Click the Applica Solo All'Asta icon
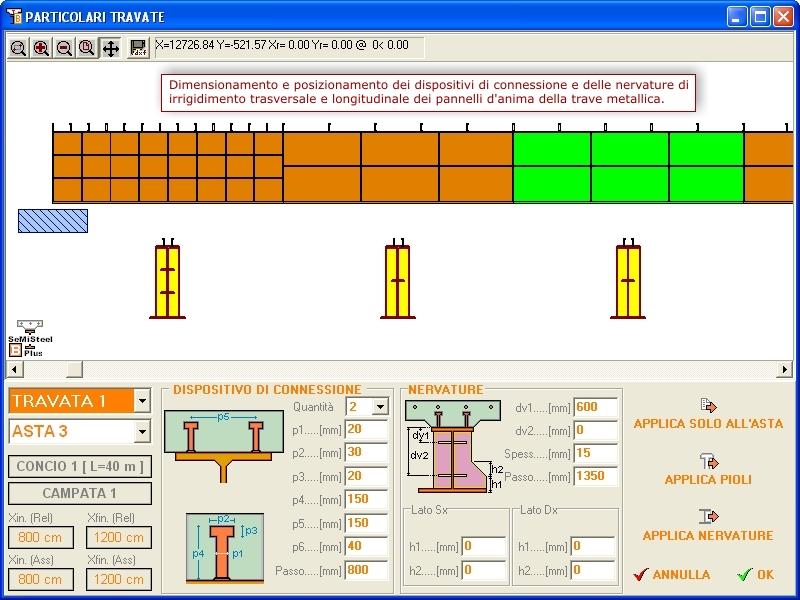800x600 pixels. pos(708,405)
